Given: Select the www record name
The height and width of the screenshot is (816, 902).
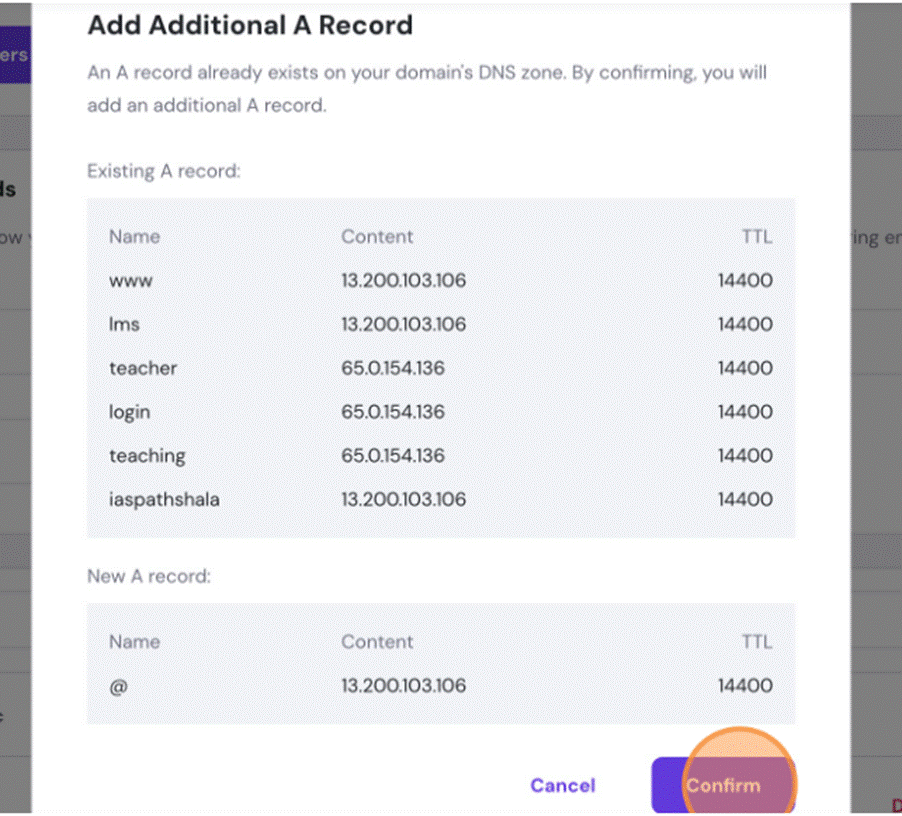Looking at the screenshot, I should point(131,281).
